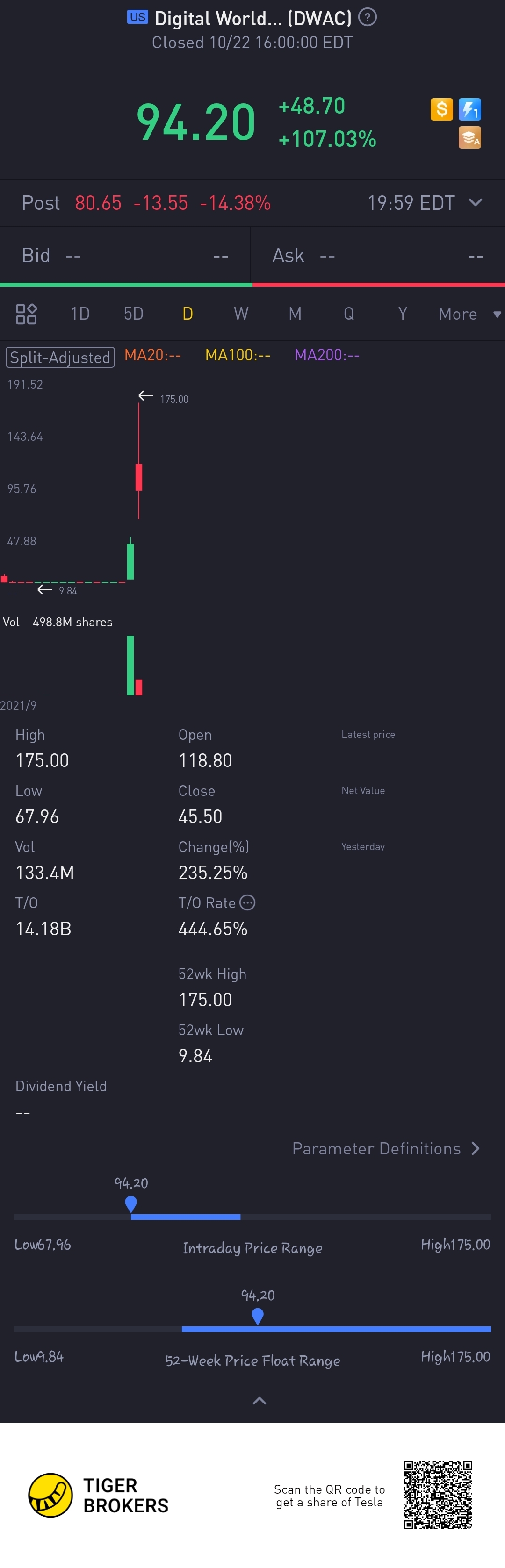The height and width of the screenshot is (1568, 505).
Task: Tap the Open value 118.80
Action: (x=205, y=761)
